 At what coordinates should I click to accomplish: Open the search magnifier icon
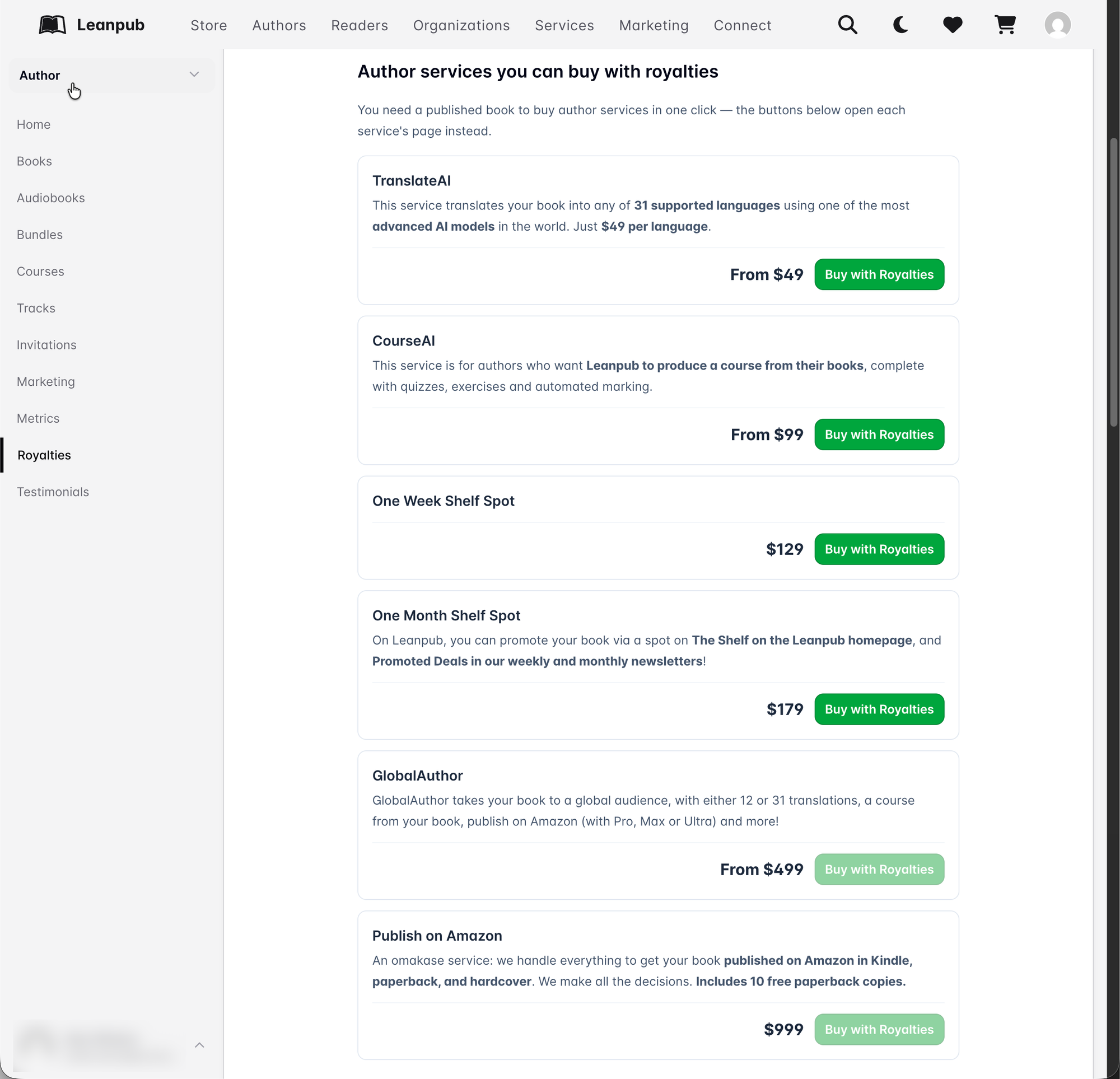[x=847, y=25]
